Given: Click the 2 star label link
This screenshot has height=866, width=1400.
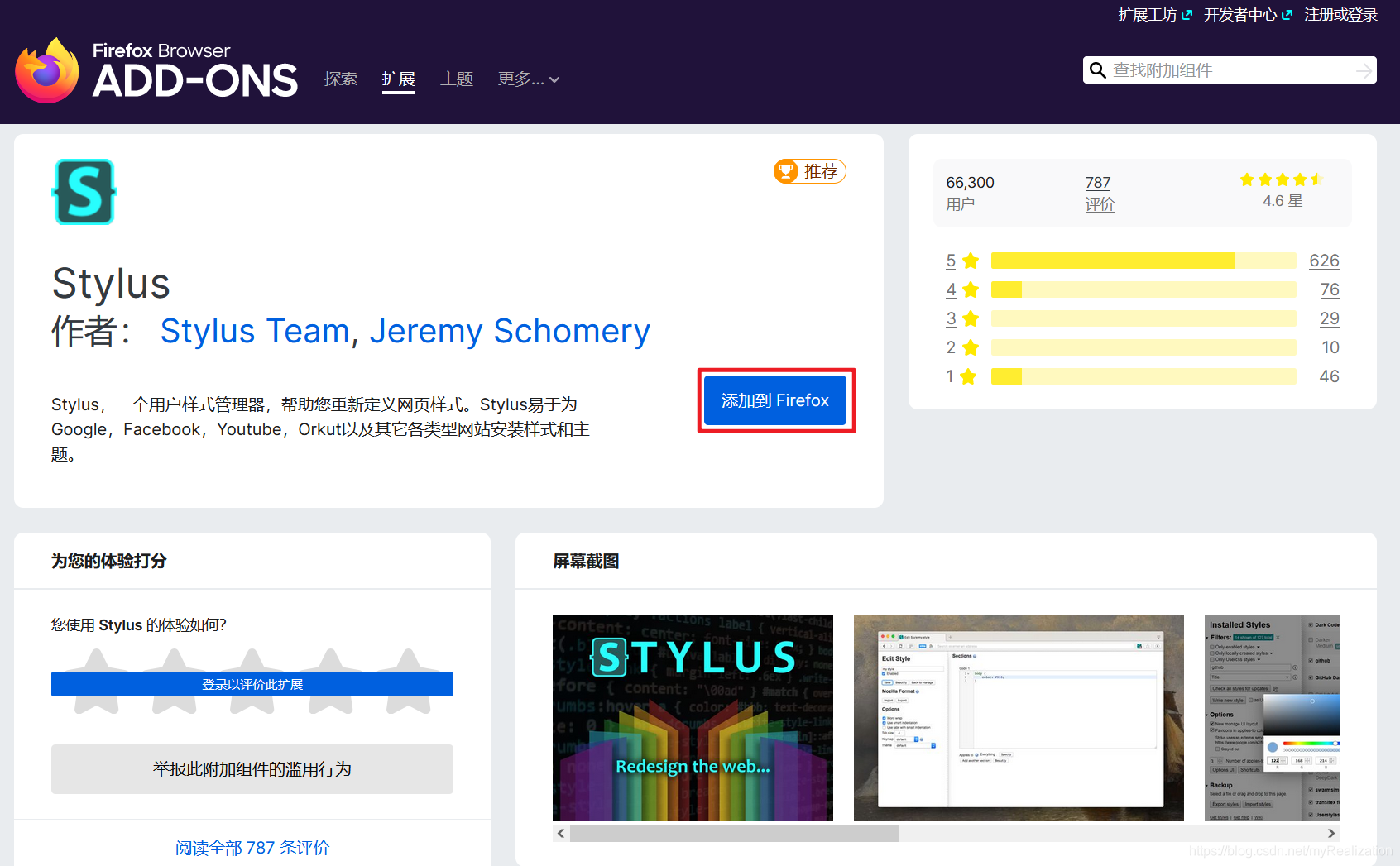Looking at the screenshot, I should pos(952,347).
